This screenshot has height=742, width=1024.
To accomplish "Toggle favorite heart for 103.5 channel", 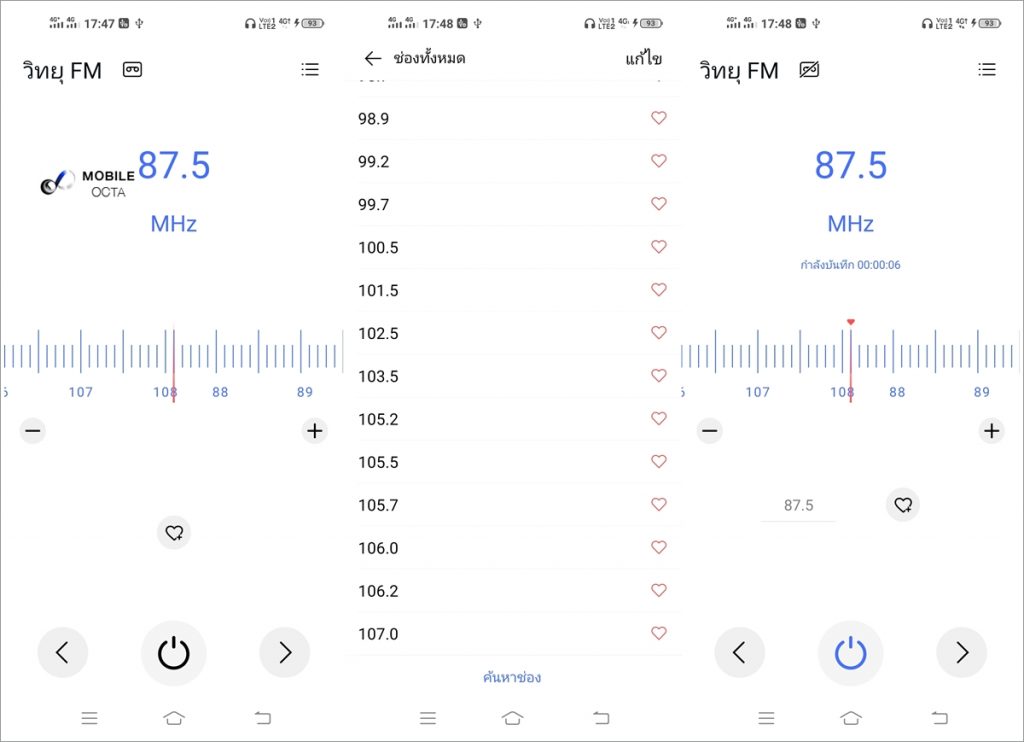I will pyautogui.click(x=658, y=376).
